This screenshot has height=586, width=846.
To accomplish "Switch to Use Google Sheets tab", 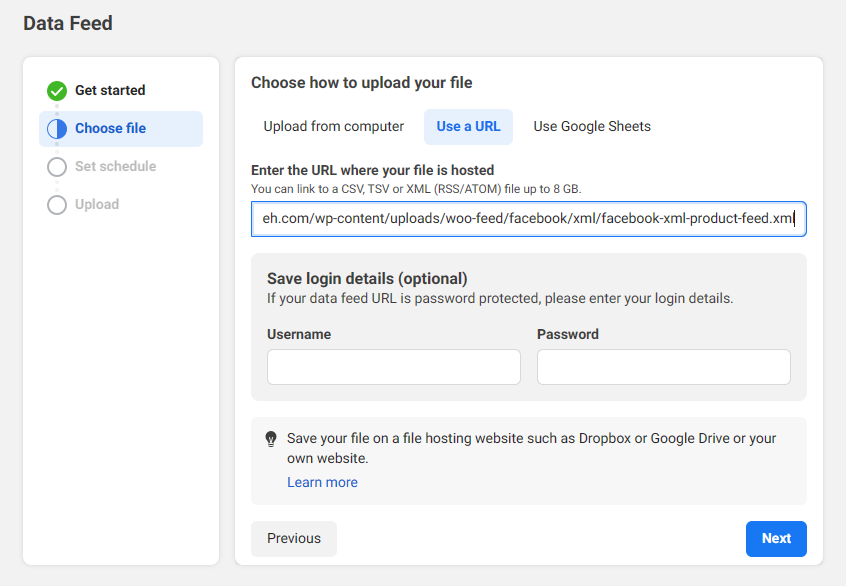I will tap(592, 127).
